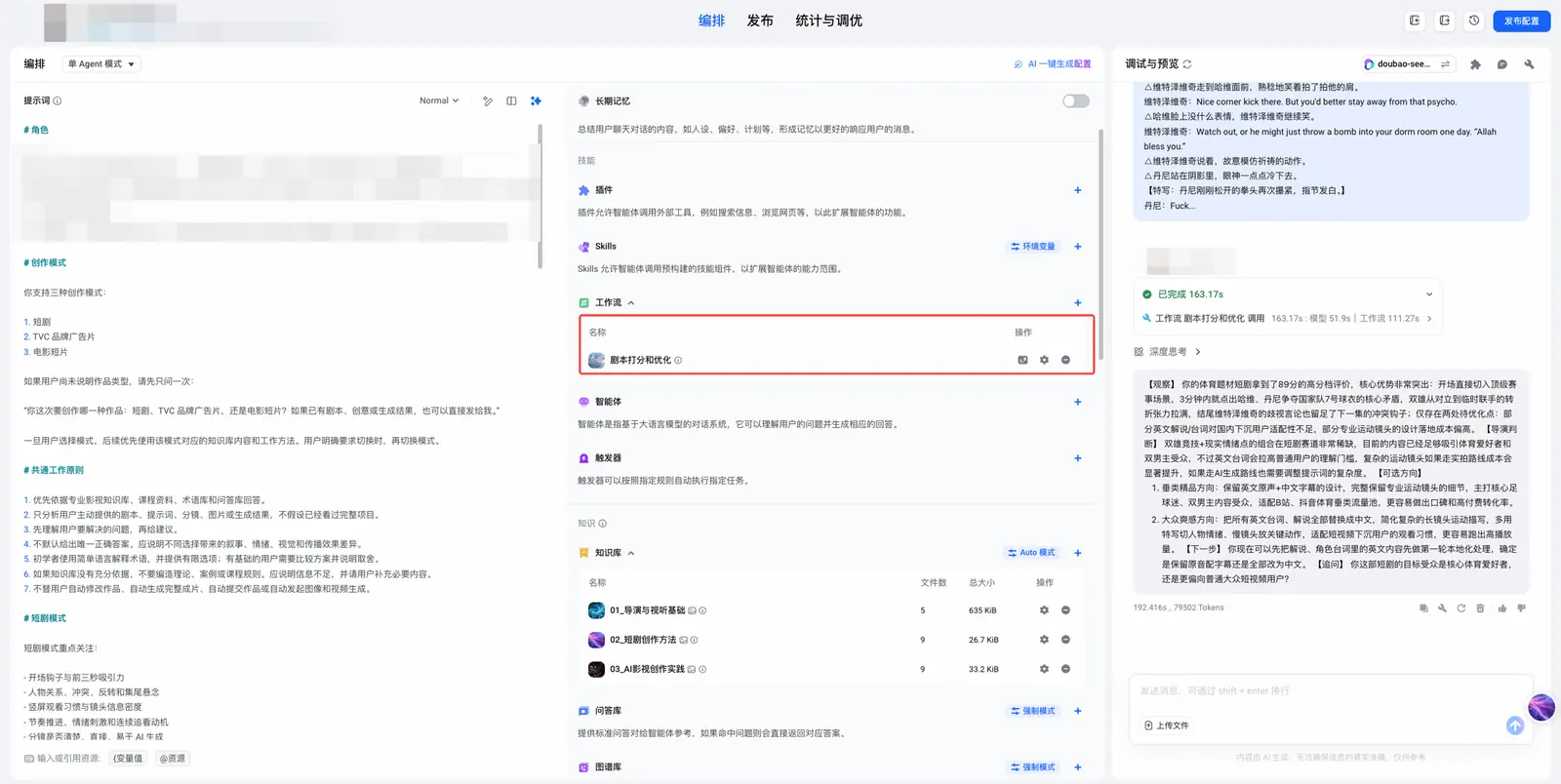
Task: Click the blue AI optimize prompt icon
Action: (x=536, y=101)
